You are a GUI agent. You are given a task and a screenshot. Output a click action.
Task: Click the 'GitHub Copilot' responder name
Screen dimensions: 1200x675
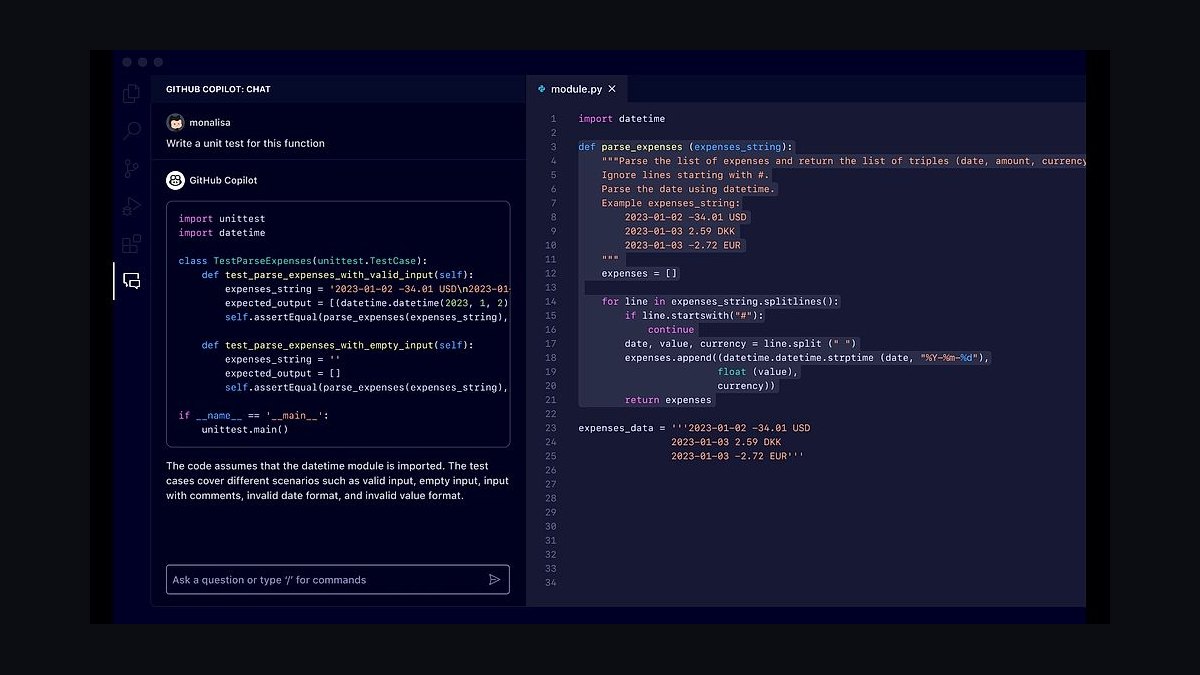coord(223,180)
